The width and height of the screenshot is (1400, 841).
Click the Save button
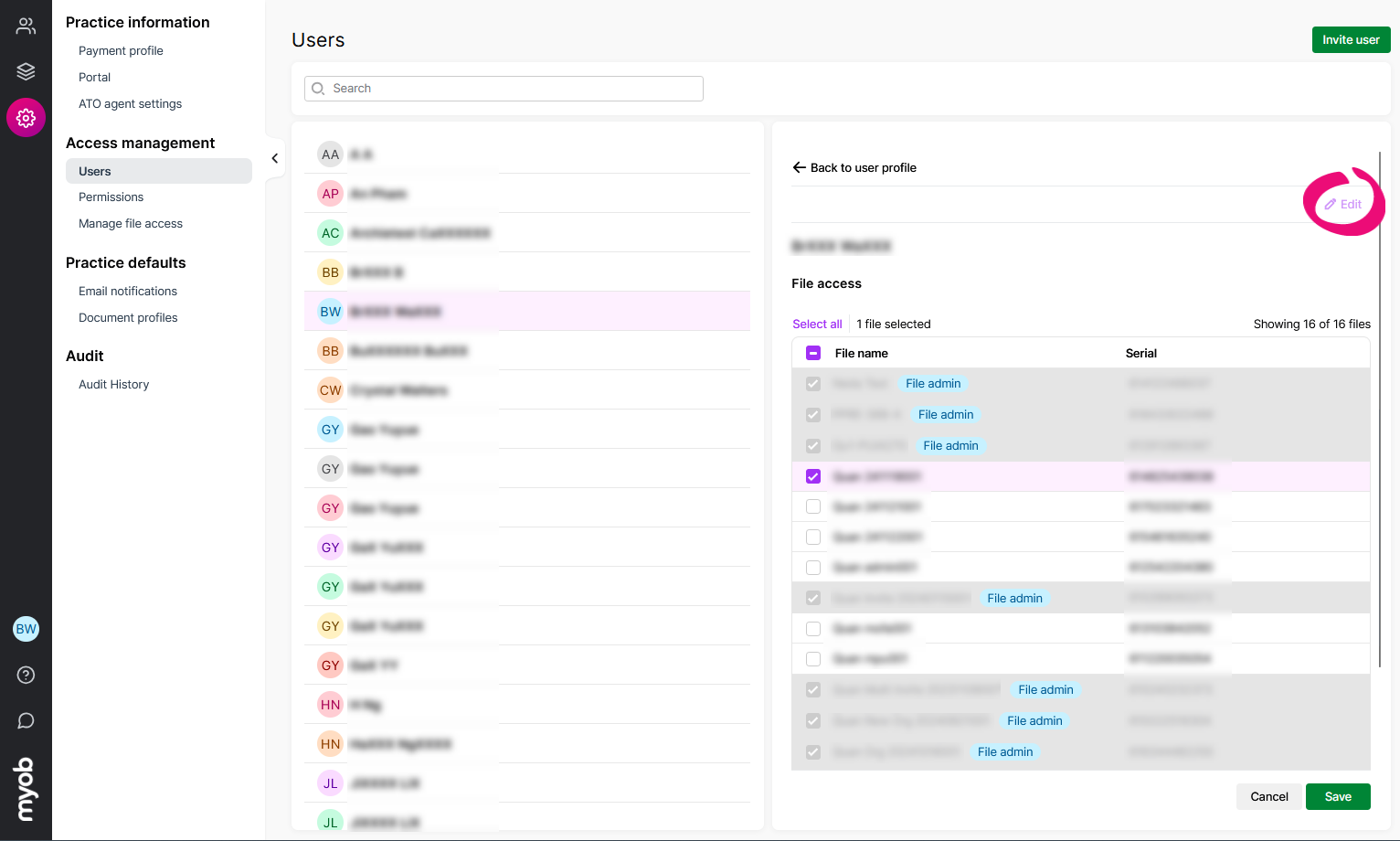pos(1338,796)
